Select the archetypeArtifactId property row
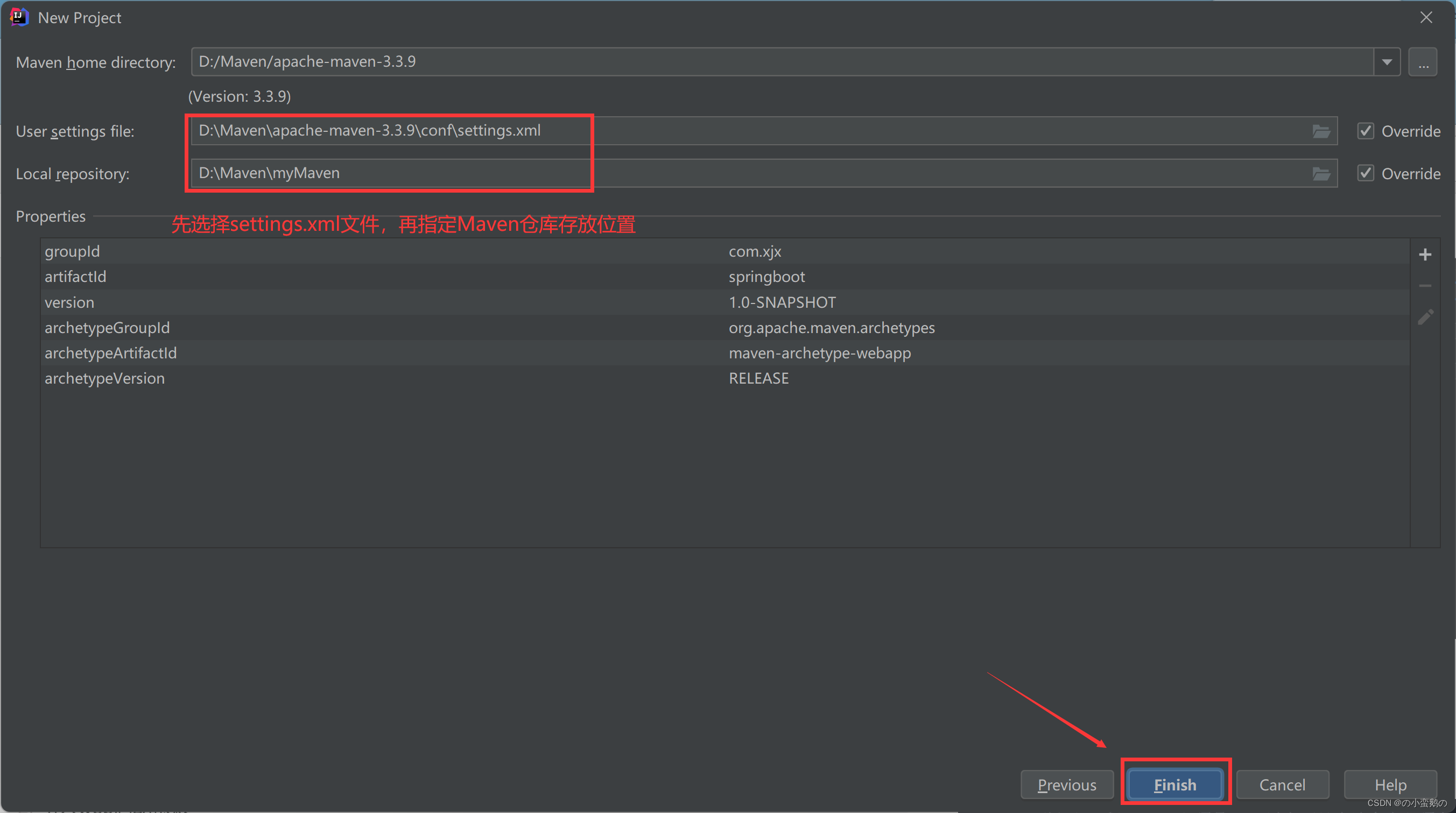Screen dimensions: 1456x813 click(x=725, y=353)
